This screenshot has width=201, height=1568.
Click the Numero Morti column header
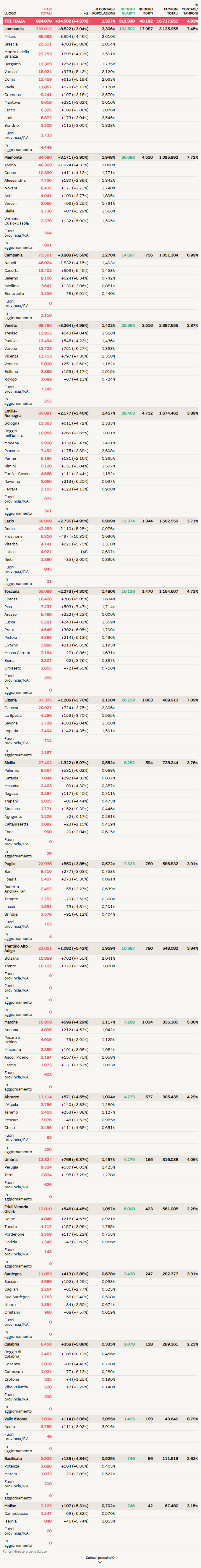coord(145,12)
